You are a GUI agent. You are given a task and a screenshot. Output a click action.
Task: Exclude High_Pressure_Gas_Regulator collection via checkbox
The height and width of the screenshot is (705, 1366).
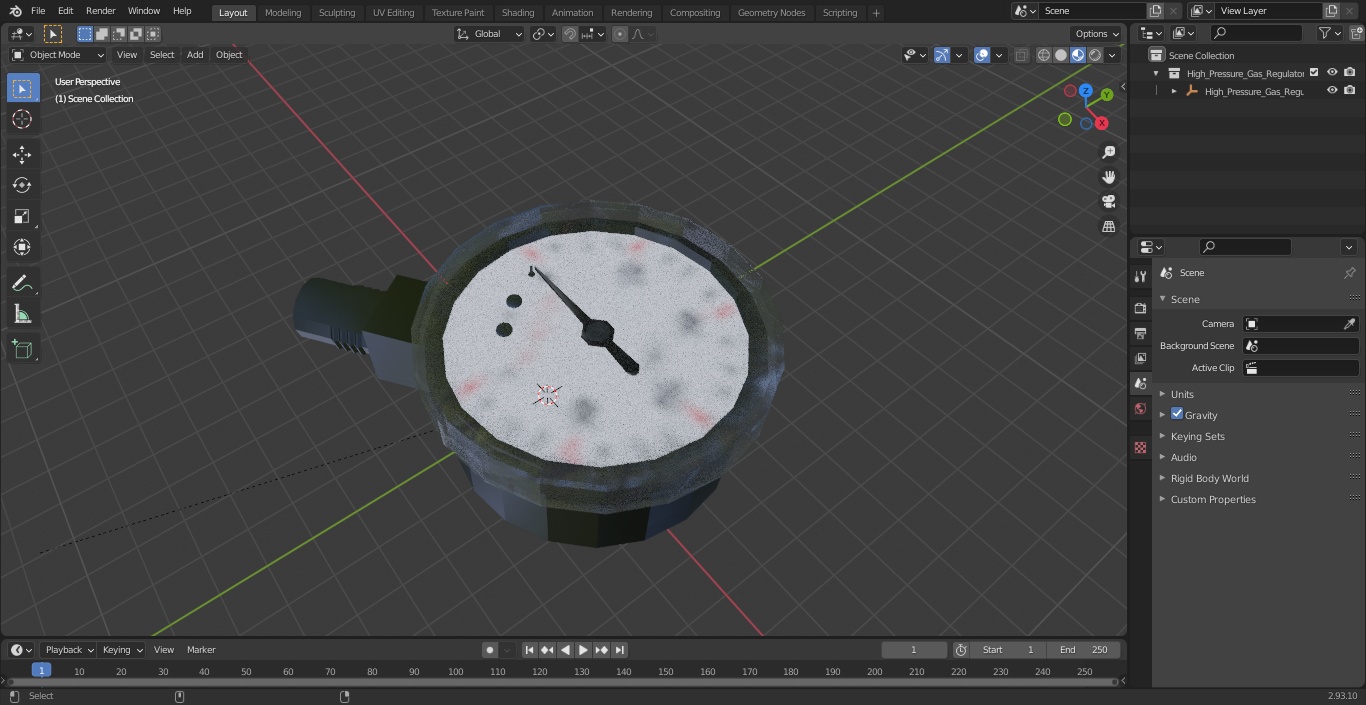click(1314, 73)
